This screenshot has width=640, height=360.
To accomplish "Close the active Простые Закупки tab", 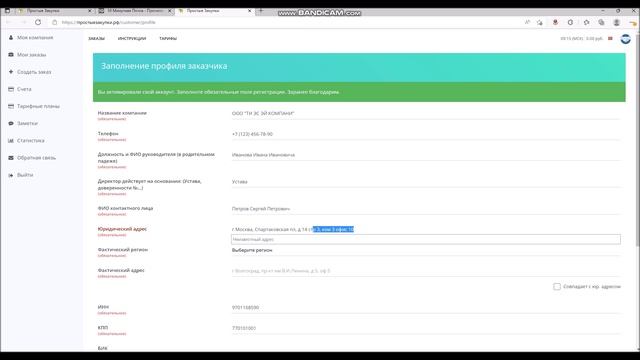I will click(250, 11).
